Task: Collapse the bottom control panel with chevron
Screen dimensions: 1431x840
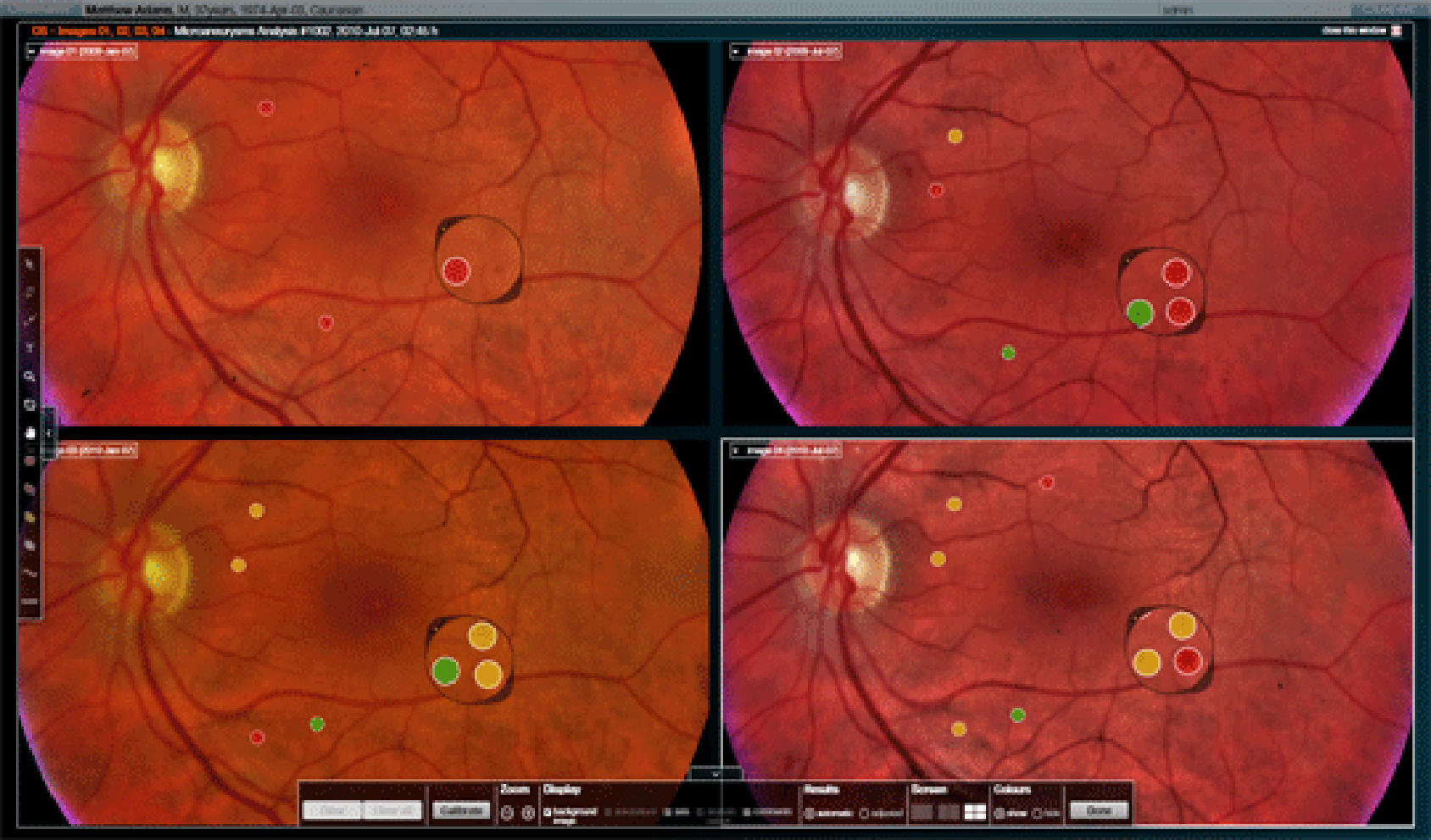Action: click(x=715, y=774)
